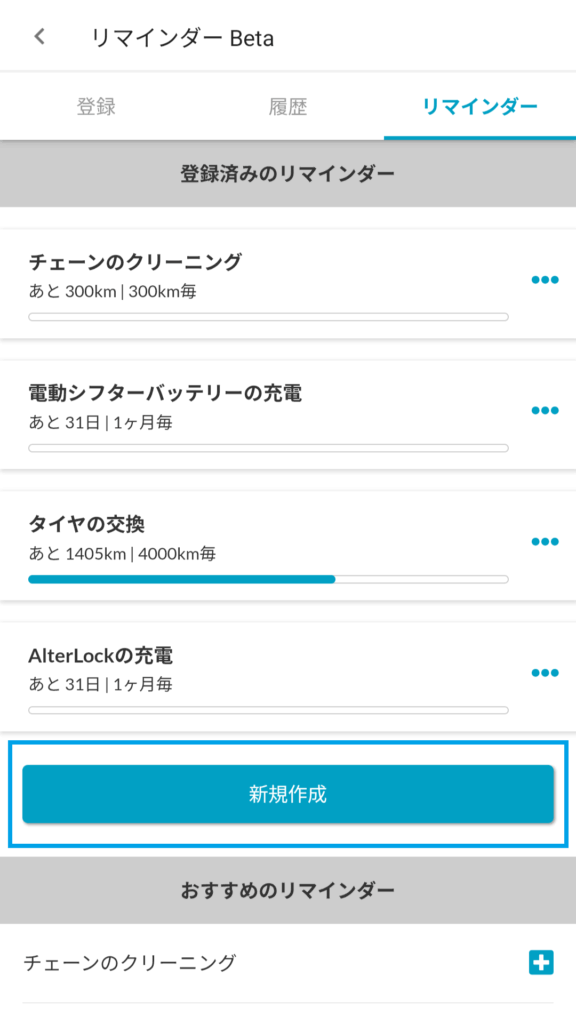Viewport: 576px width, 1024px height.
Task: Go back using the arrow icon
Action: [x=40, y=37]
